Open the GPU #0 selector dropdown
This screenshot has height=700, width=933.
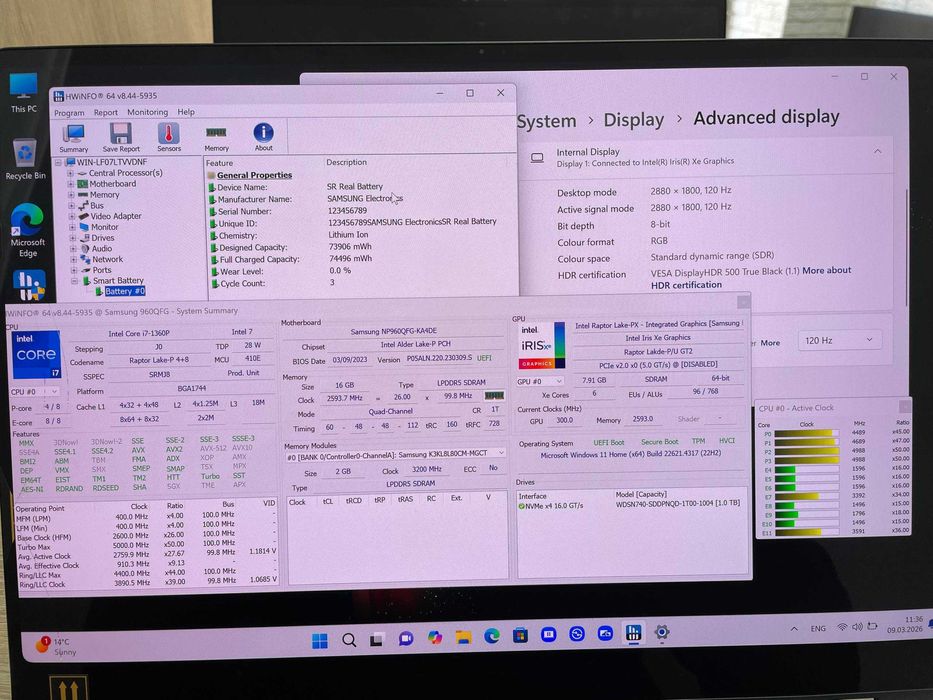540,381
